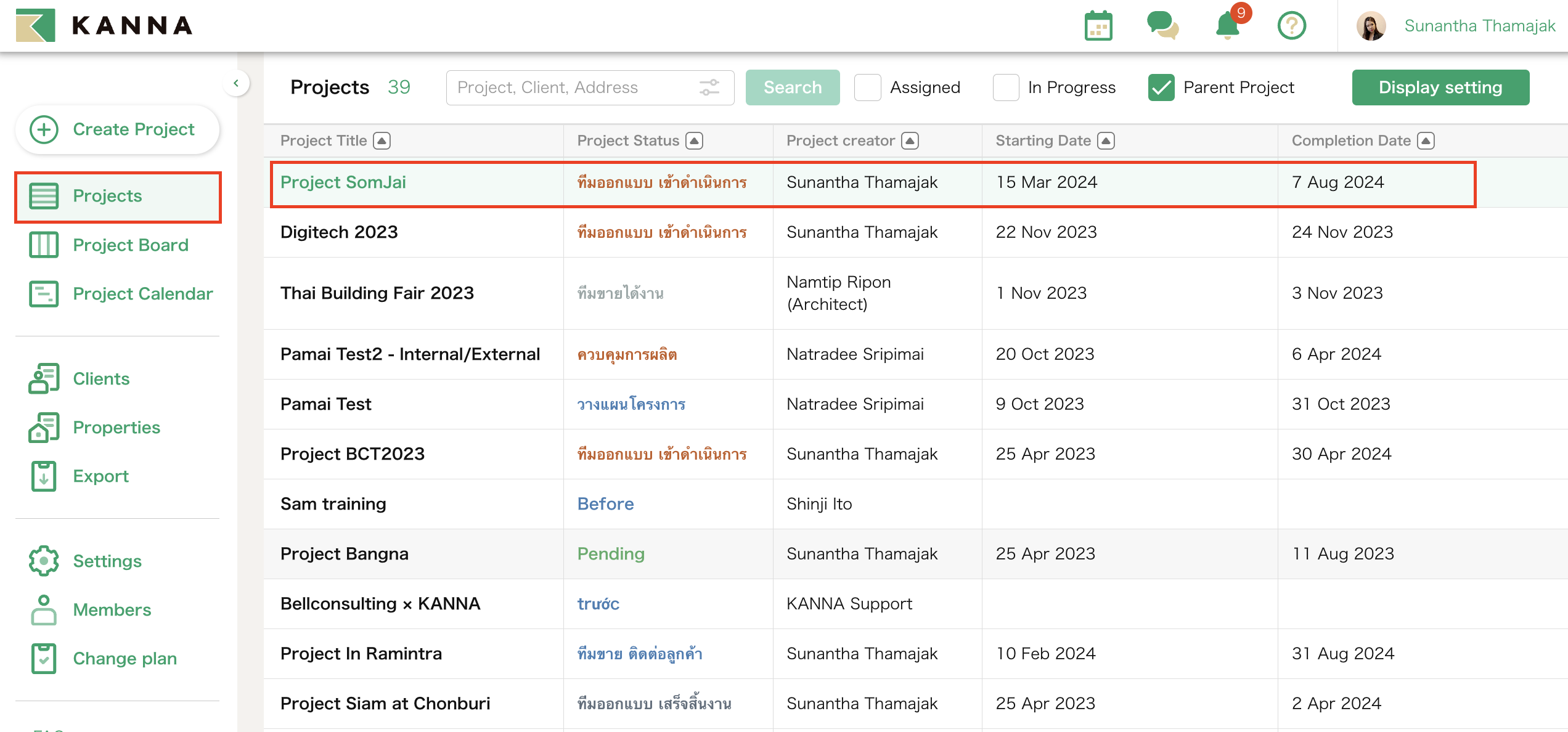The width and height of the screenshot is (1568, 732).
Task: Uncheck the Parent Project checkbox
Action: click(x=1161, y=87)
